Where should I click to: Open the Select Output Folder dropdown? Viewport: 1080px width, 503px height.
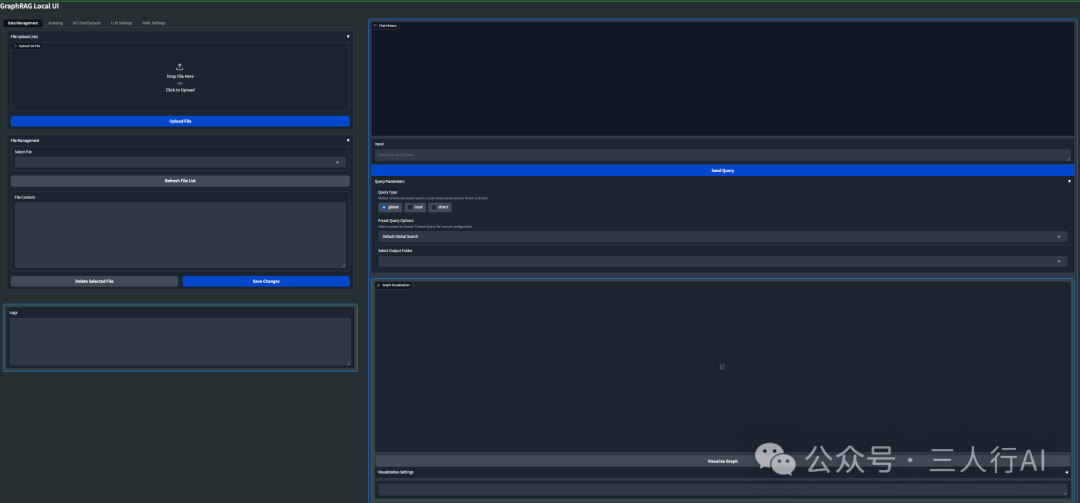(723, 262)
